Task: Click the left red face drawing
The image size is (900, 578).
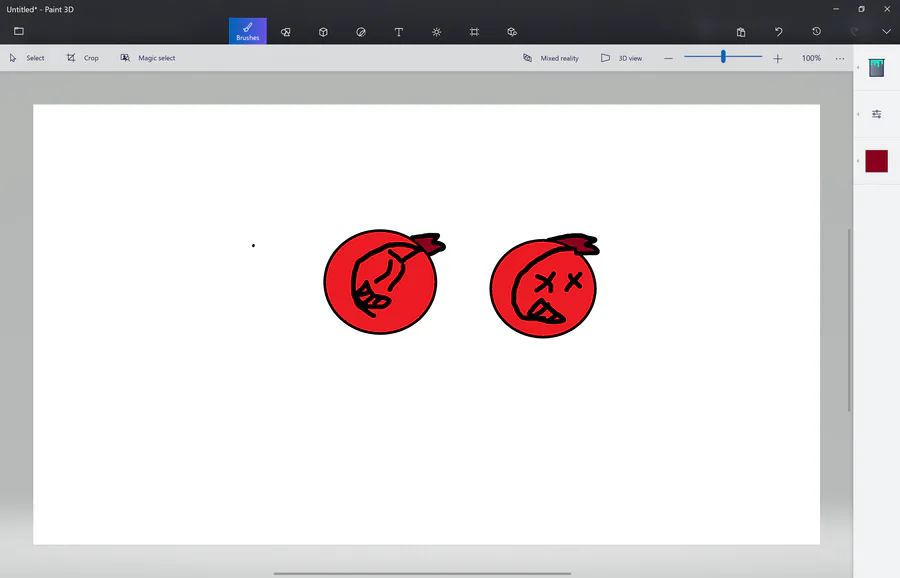Action: coord(382,282)
